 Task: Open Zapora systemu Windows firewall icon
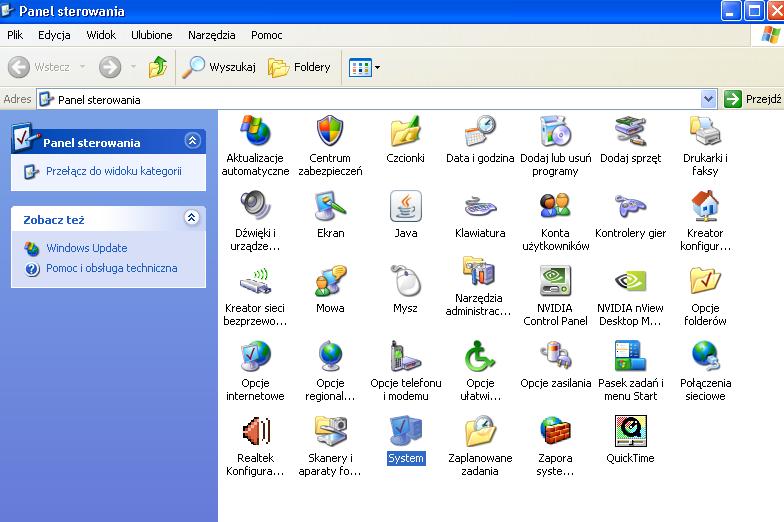pyautogui.click(x=555, y=431)
